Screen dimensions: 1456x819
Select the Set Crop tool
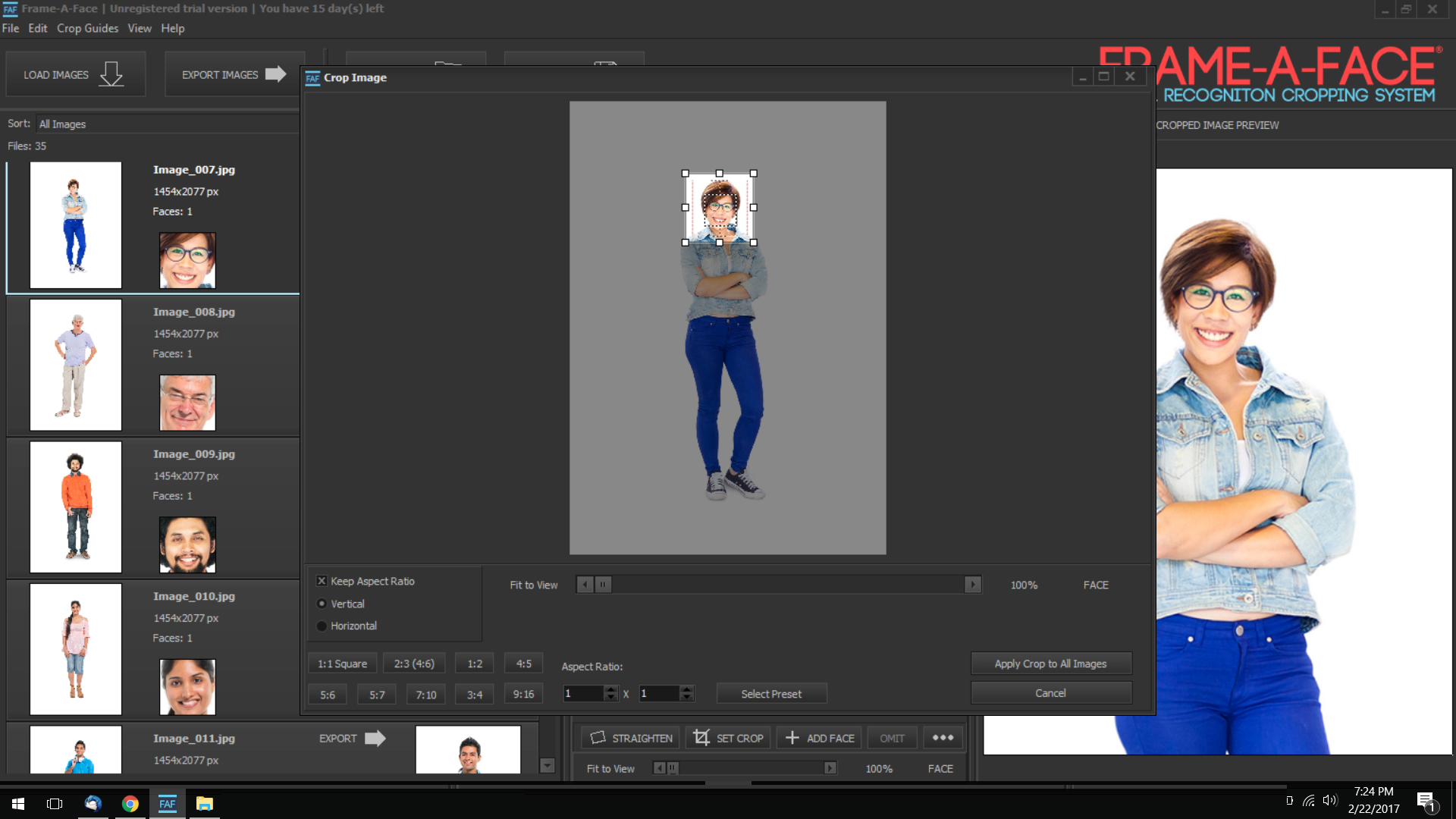point(727,737)
